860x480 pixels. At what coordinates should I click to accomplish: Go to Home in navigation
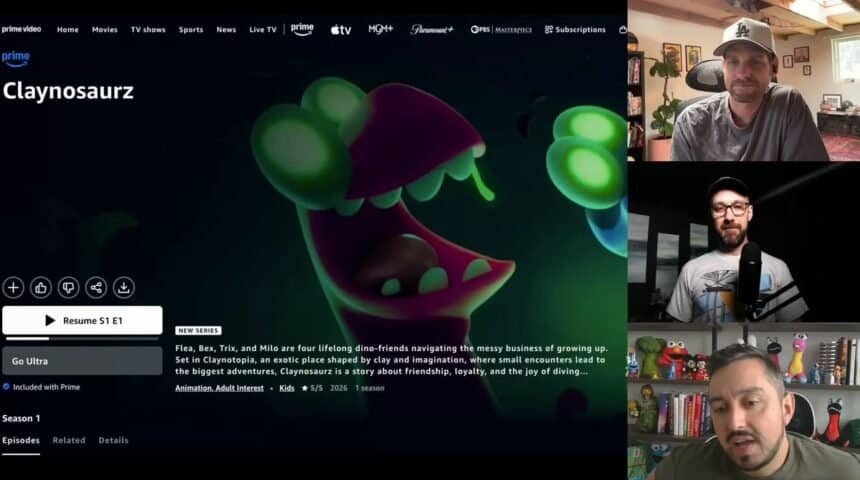[x=67, y=30]
